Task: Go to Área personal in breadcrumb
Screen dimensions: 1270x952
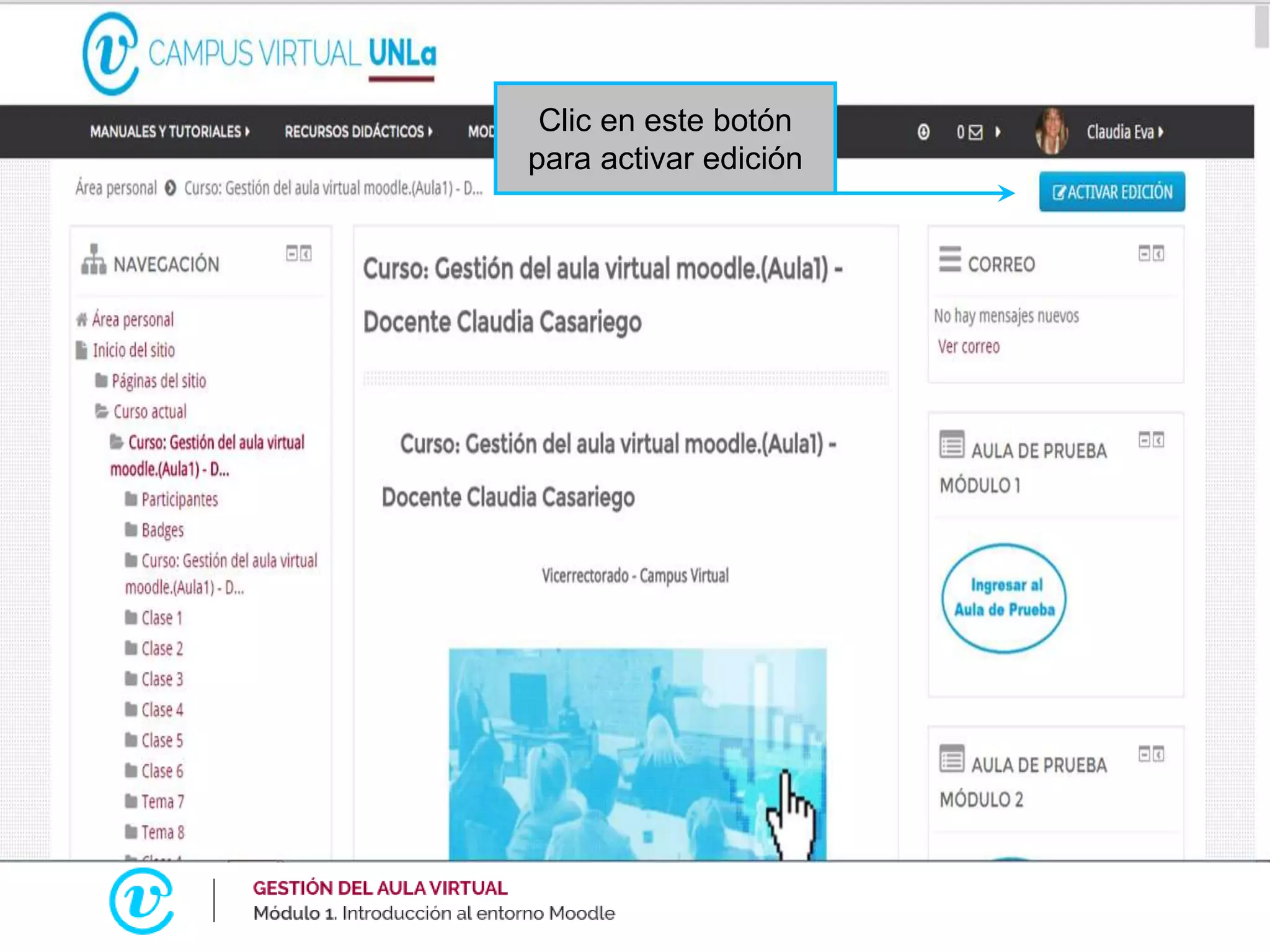Action: 116,188
